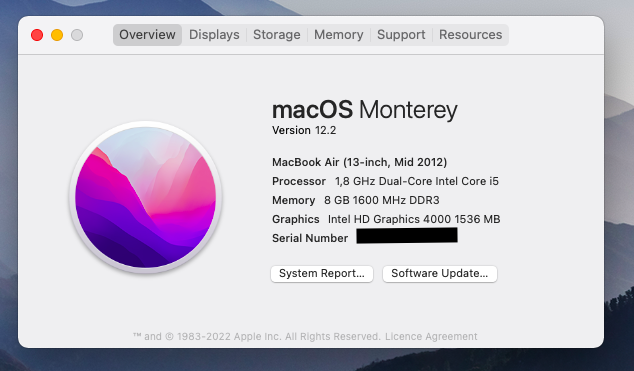Image resolution: width=634 pixels, height=371 pixels.
Task: Close the About This Mac window
Action: 37,35
